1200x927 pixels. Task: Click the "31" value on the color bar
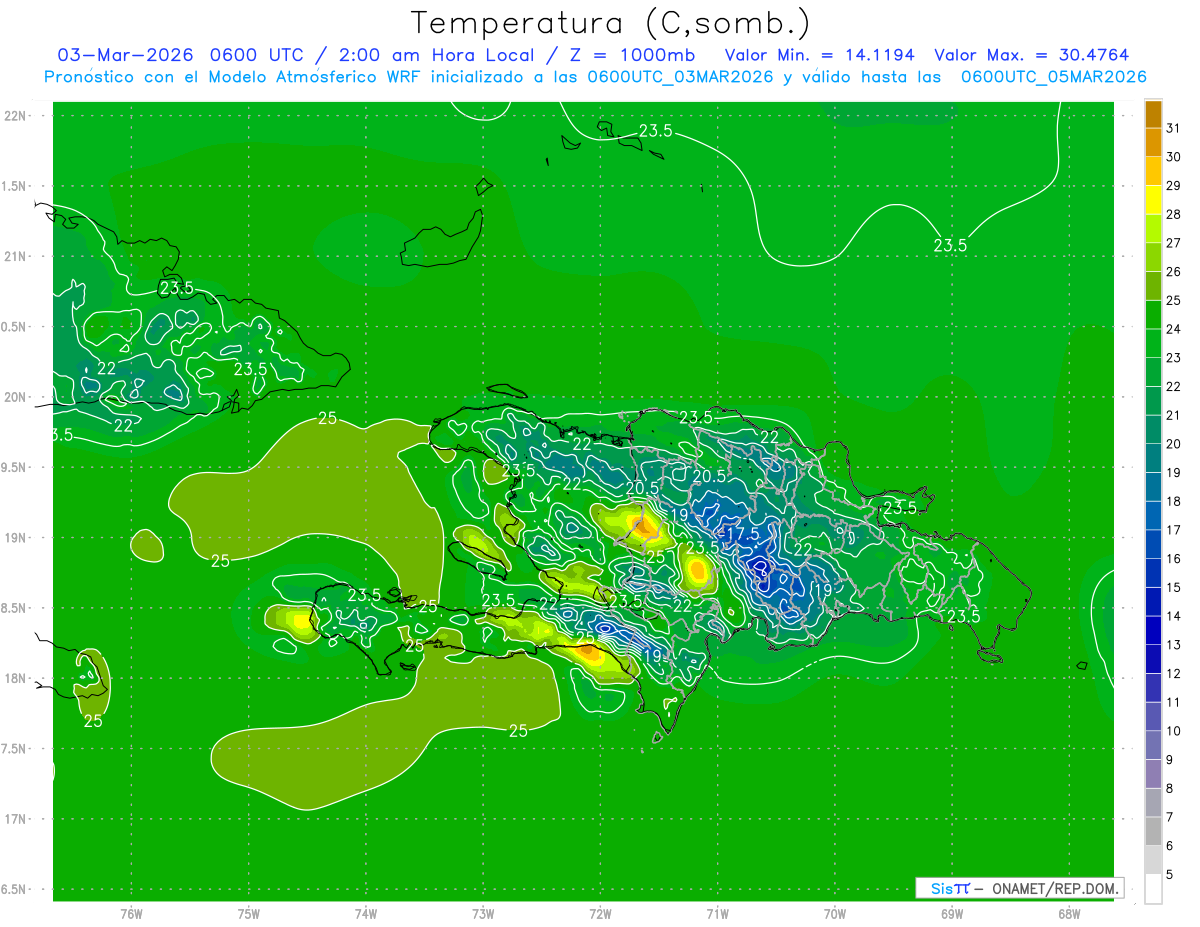point(1173,128)
